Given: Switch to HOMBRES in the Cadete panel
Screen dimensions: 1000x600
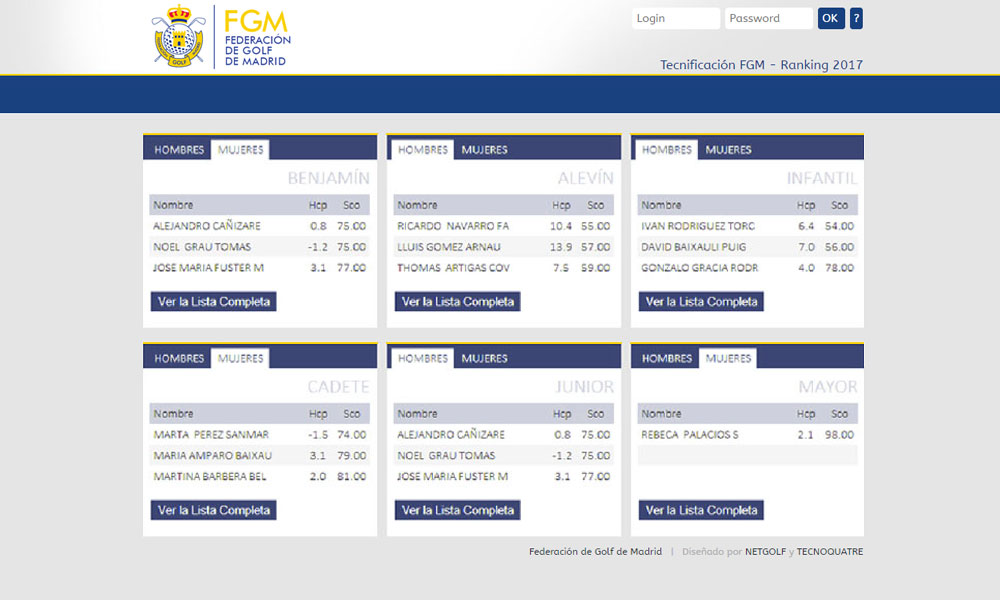Looking at the screenshot, I should click(x=176, y=358).
